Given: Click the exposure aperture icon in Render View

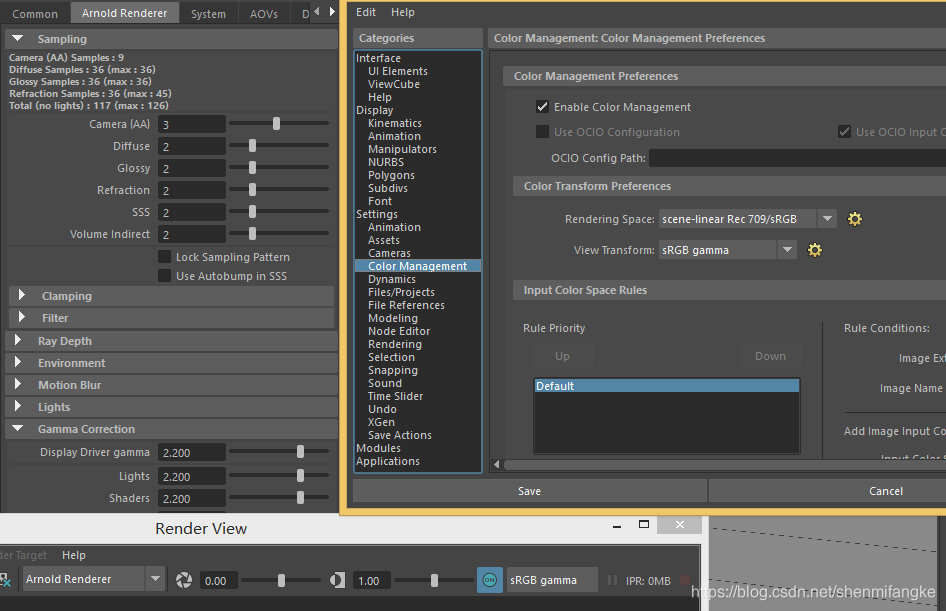Looking at the screenshot, I should pos(184,580).
